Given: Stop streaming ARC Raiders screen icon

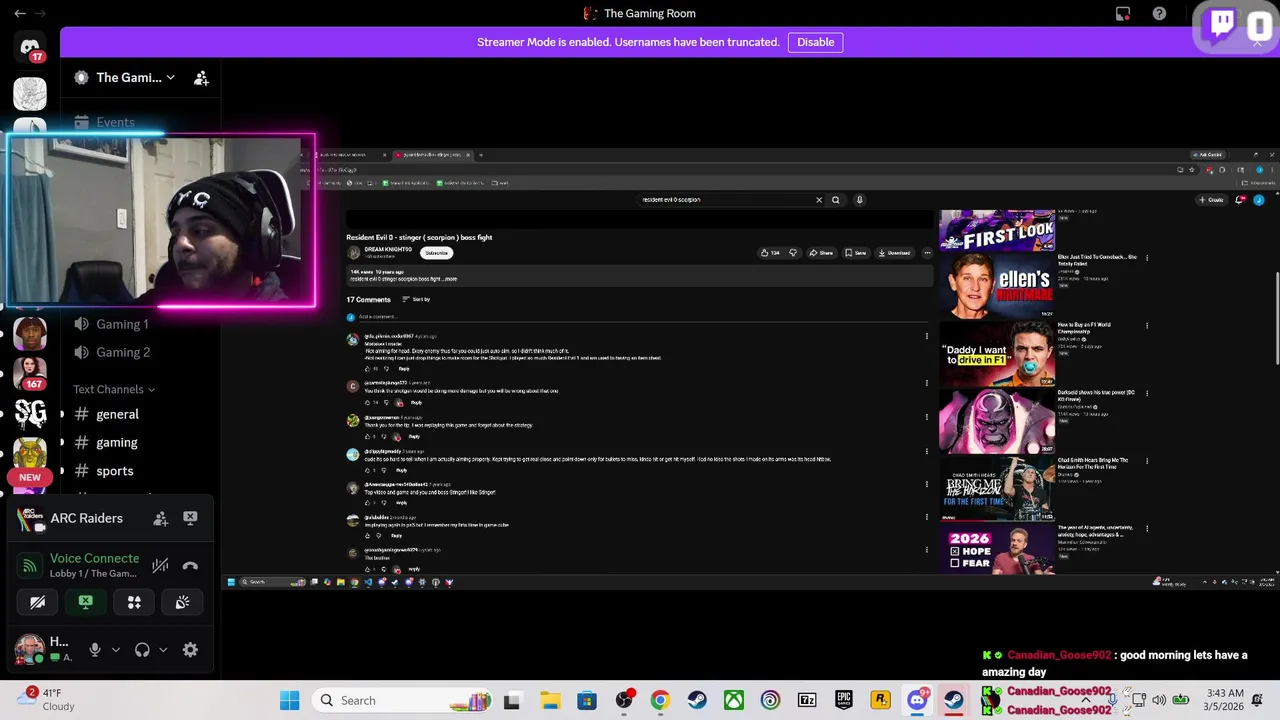Looking at the screenshot, I should (x=190, y=518).
